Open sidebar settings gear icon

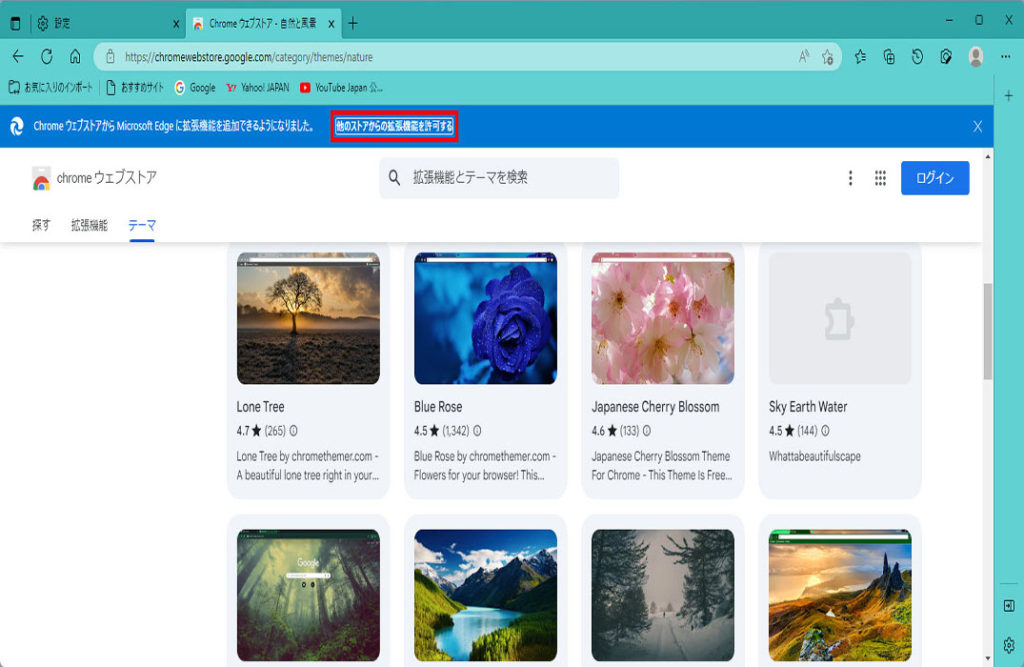point(1008,644)
